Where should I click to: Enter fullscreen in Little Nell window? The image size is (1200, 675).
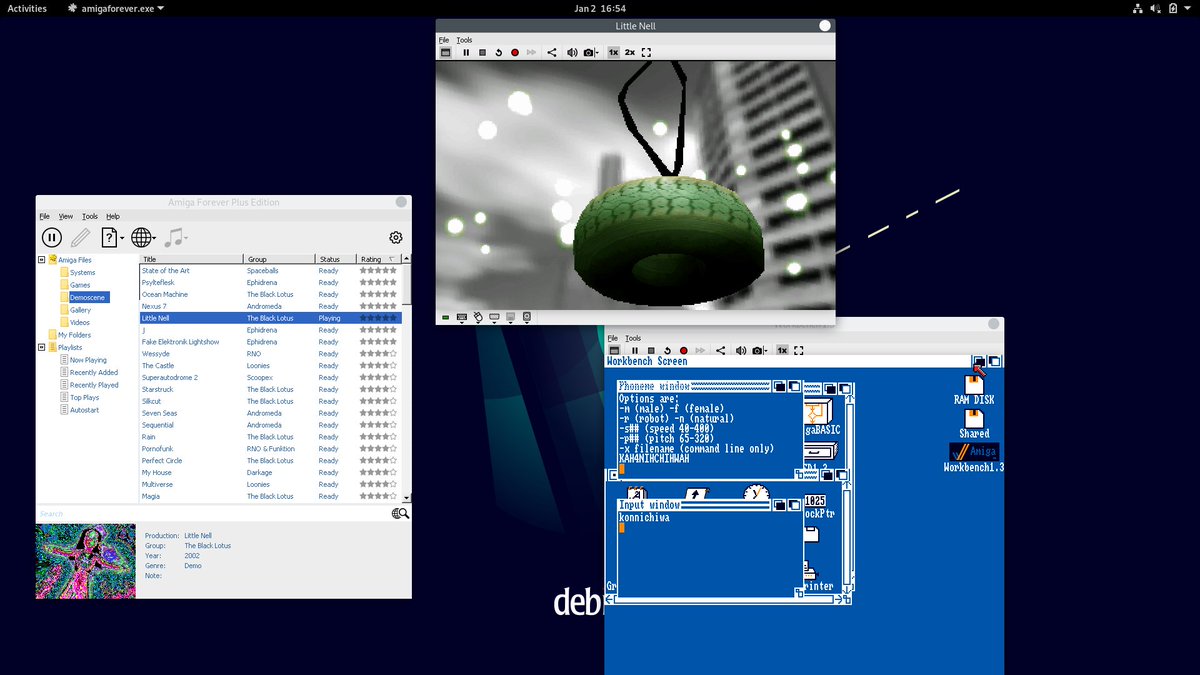click(646, 52)
